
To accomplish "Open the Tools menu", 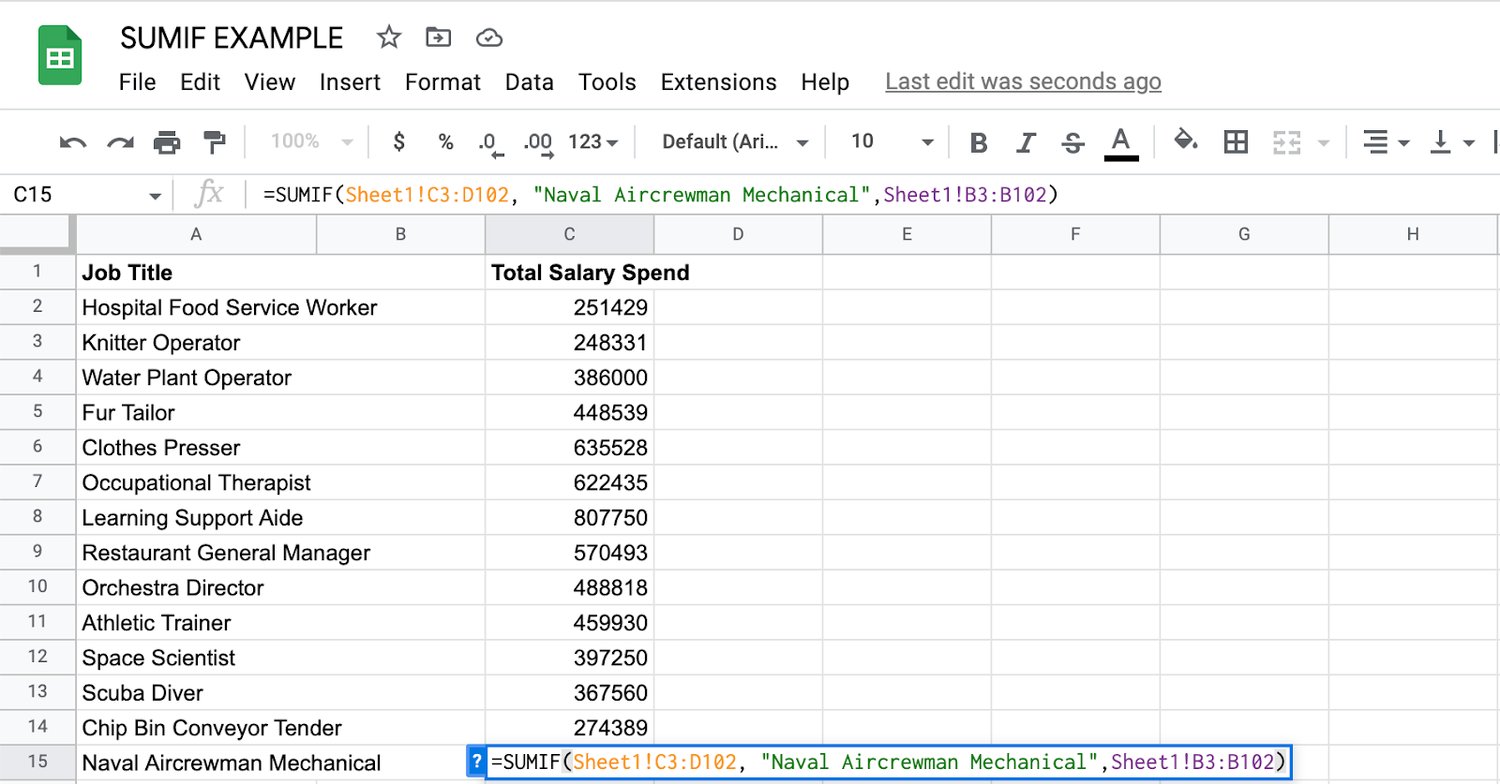I will (607, 82).
